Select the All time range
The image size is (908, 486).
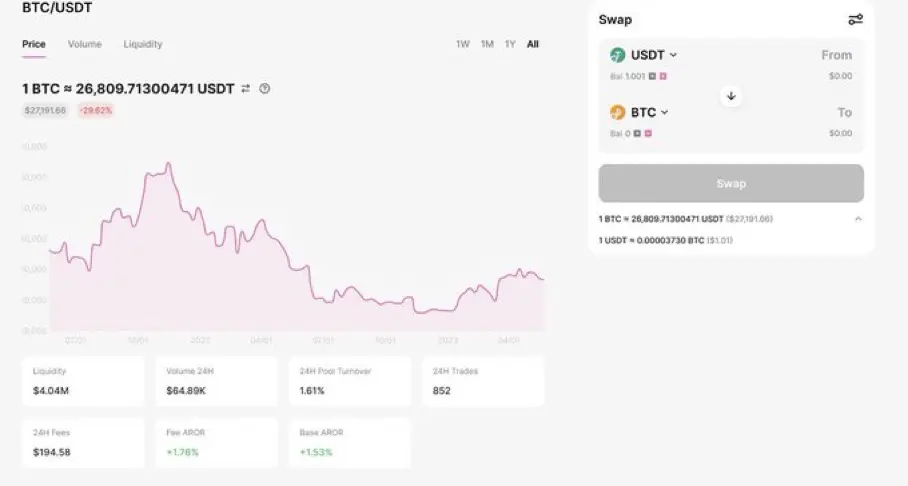point(533,44)
